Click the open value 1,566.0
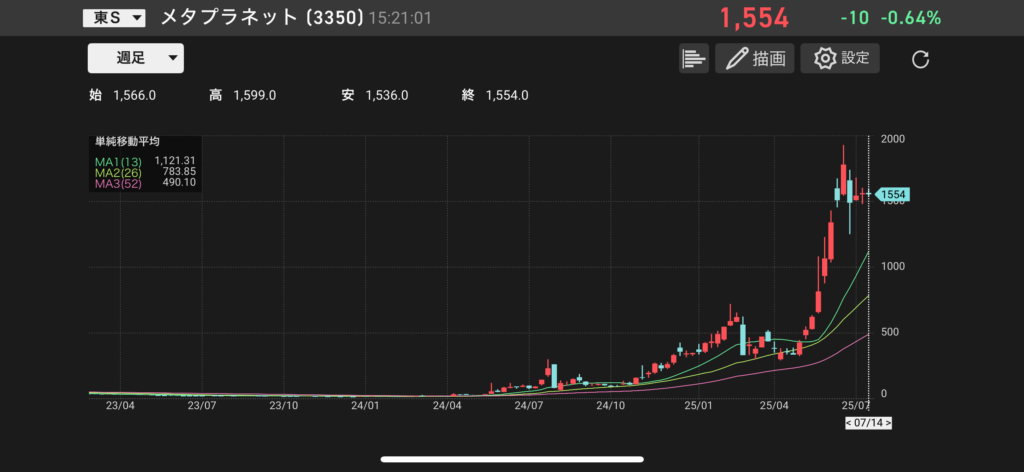Viewport: 1024px width, 472px height. [135, 96]
